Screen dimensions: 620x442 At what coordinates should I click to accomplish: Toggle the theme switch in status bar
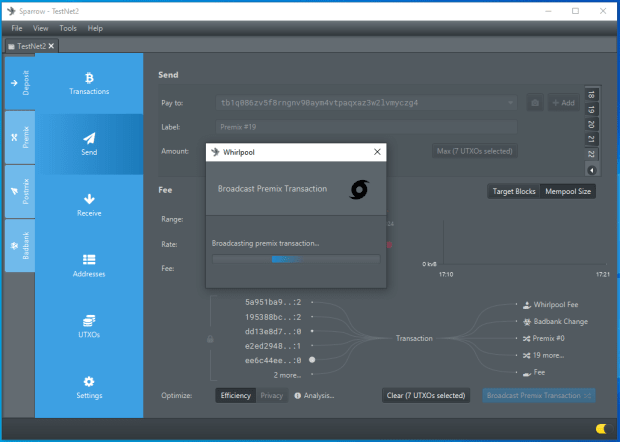pos(602,429)
